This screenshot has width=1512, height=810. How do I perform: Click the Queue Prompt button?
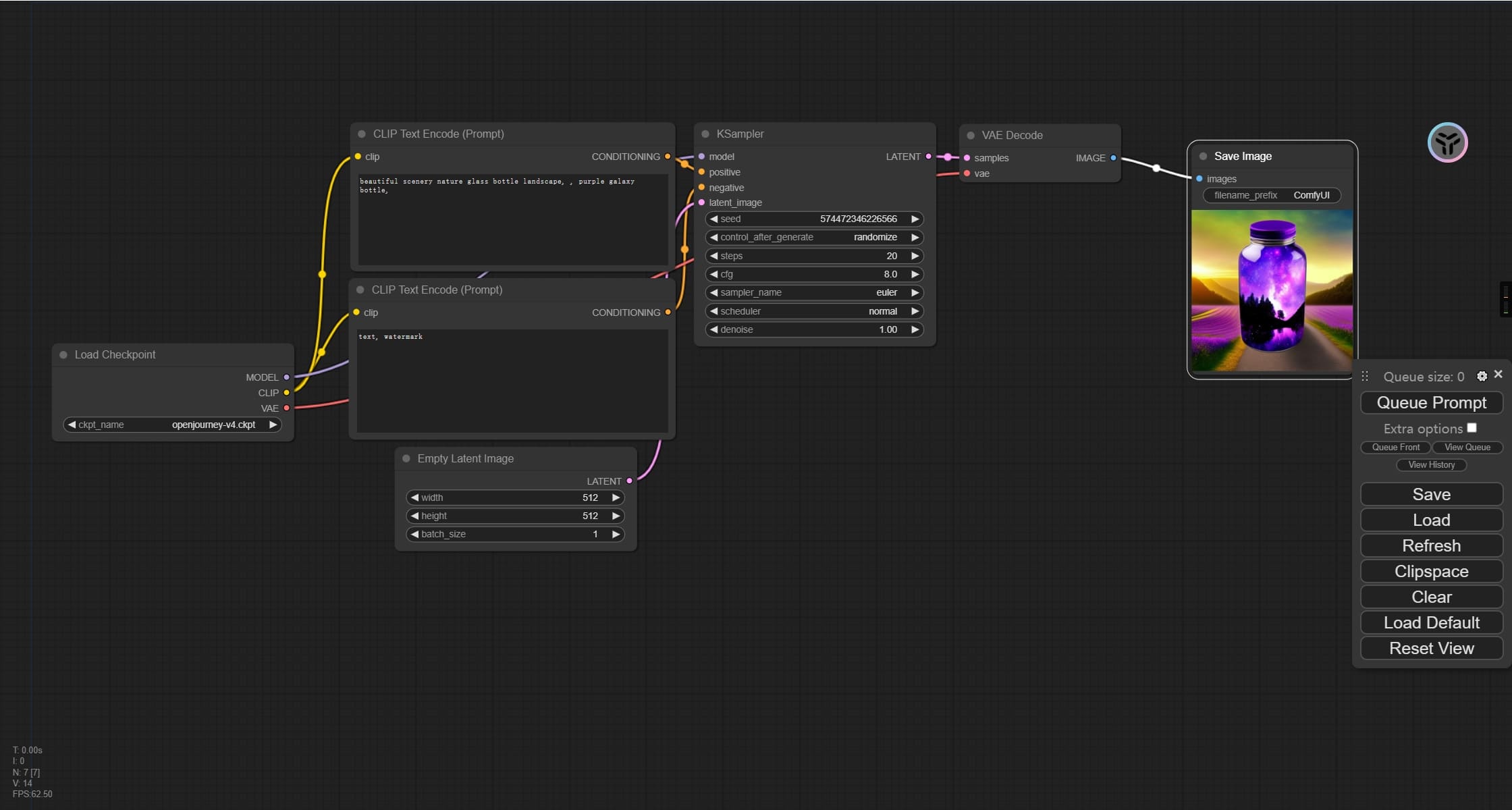click(x=1430, y=402)
